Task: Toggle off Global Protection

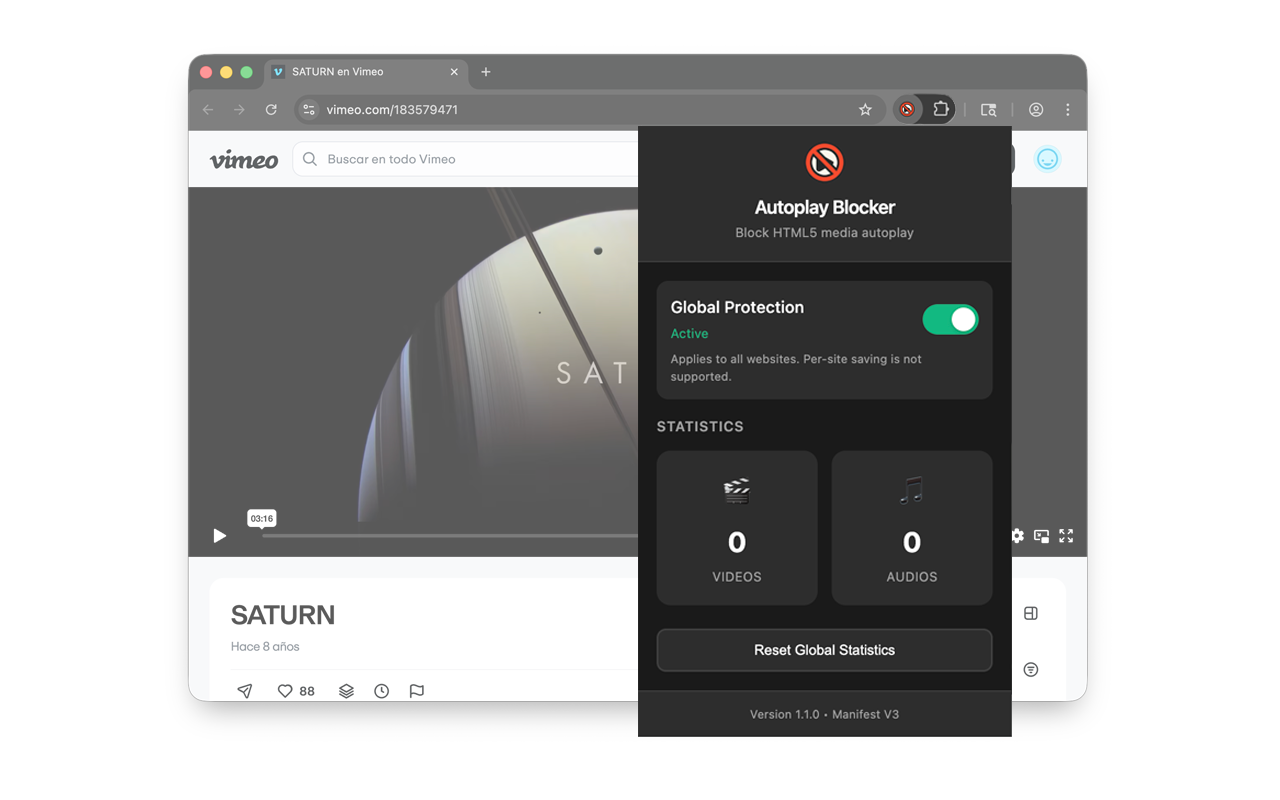Action: tap(950, 319)
